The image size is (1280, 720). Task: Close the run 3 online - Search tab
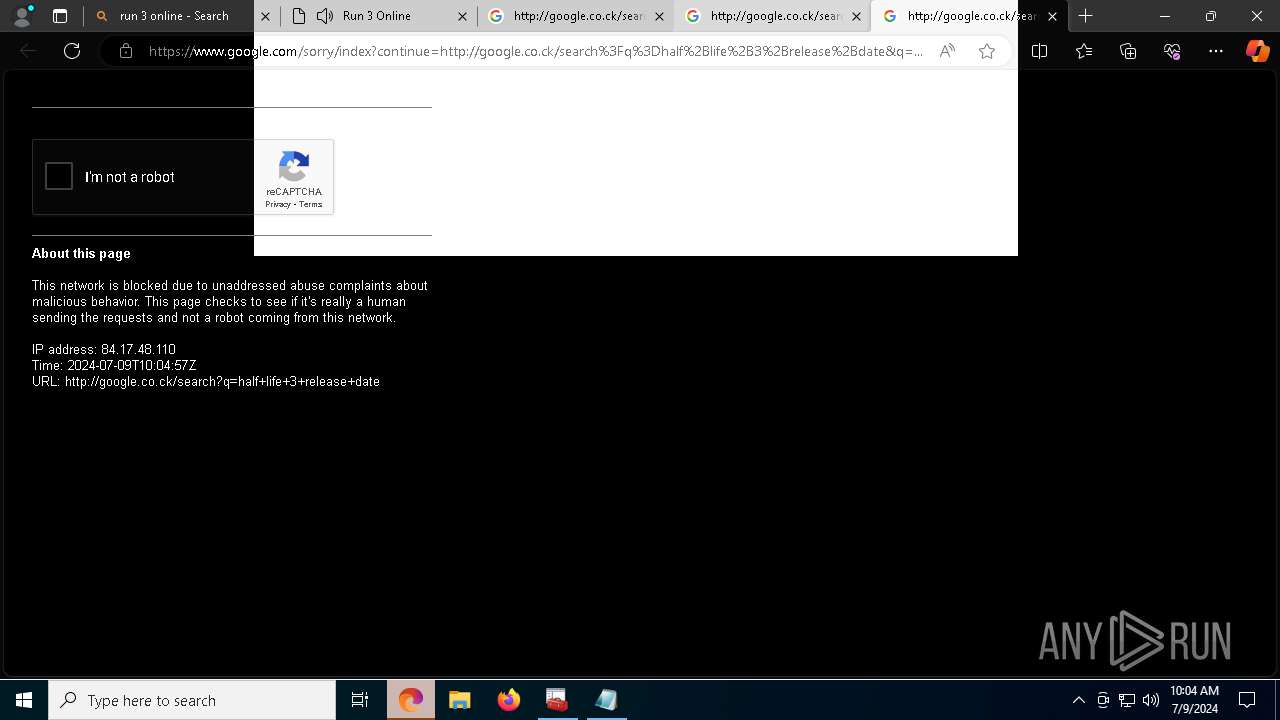(x=265, y=16)
